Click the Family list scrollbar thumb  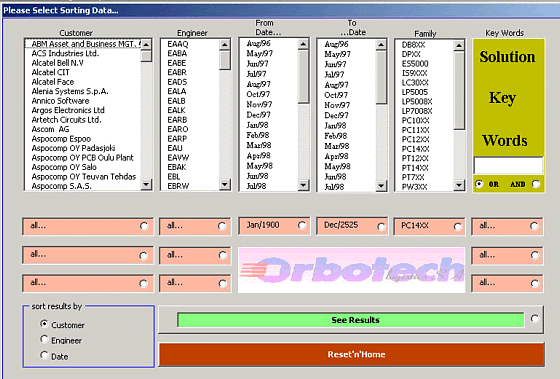click(459, 90)
